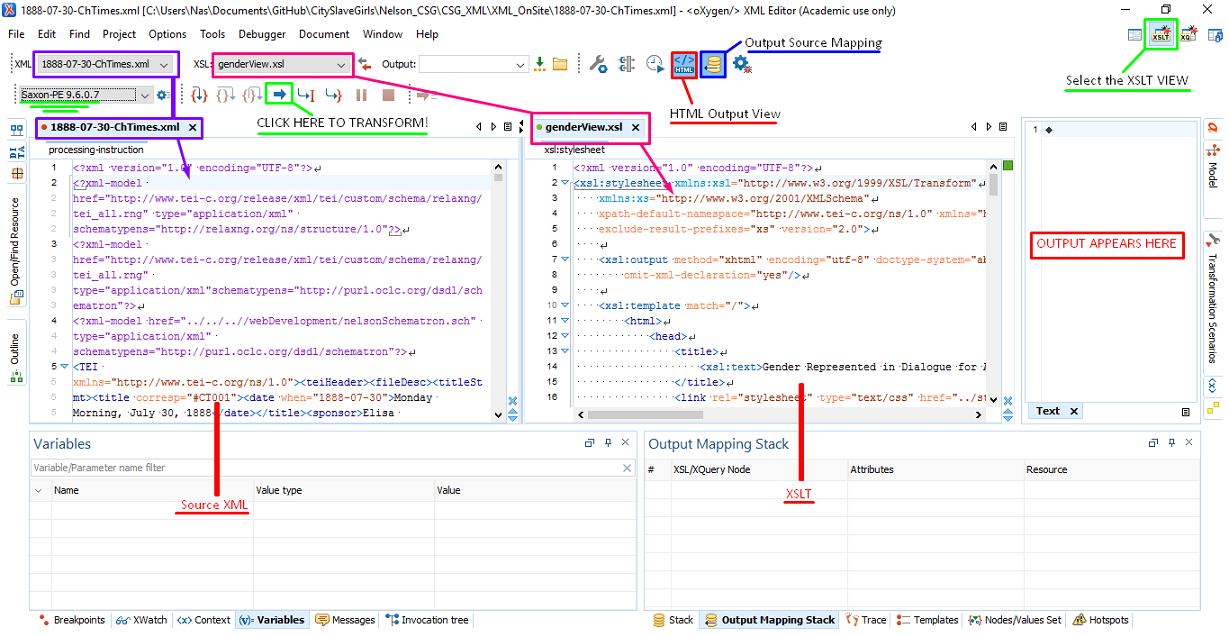Open the configure transformation scenarios wrench icon

click(x=598, y=64)
